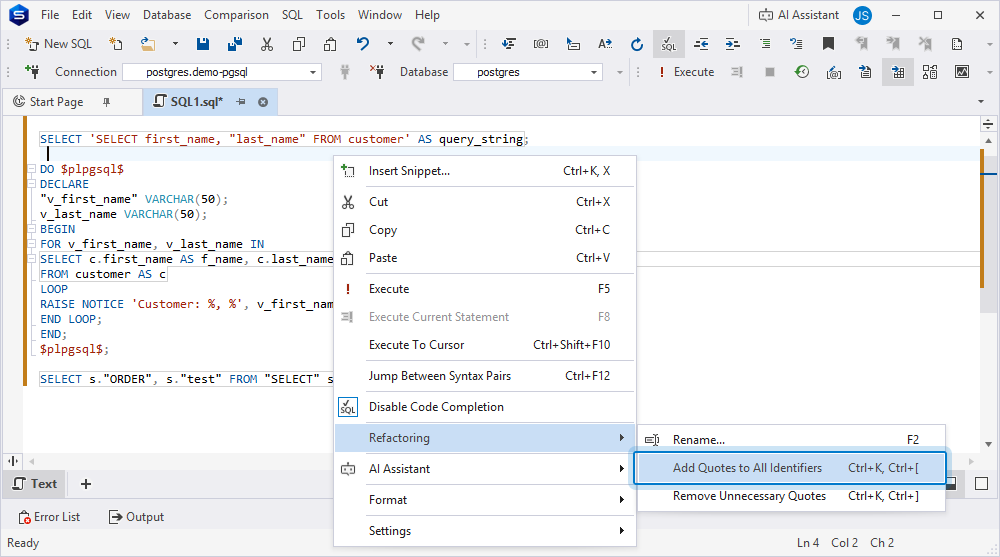Click the New SQL toolbar button
The image size is (1000, 557).
(58, 44)
